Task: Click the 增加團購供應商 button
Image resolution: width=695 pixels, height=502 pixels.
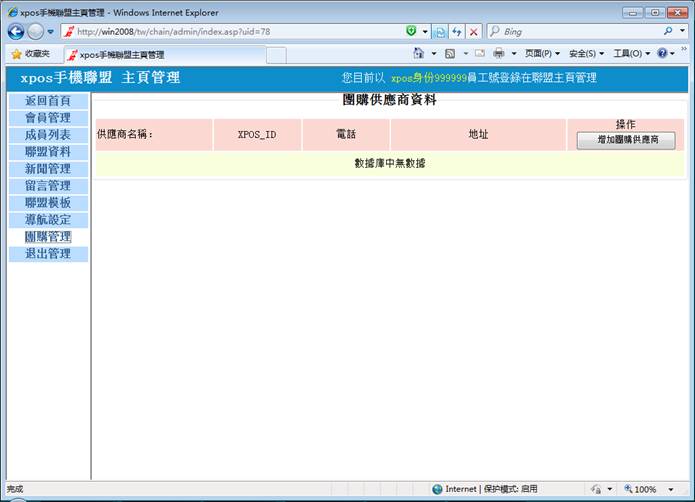Action: click(x=626, y=141)
